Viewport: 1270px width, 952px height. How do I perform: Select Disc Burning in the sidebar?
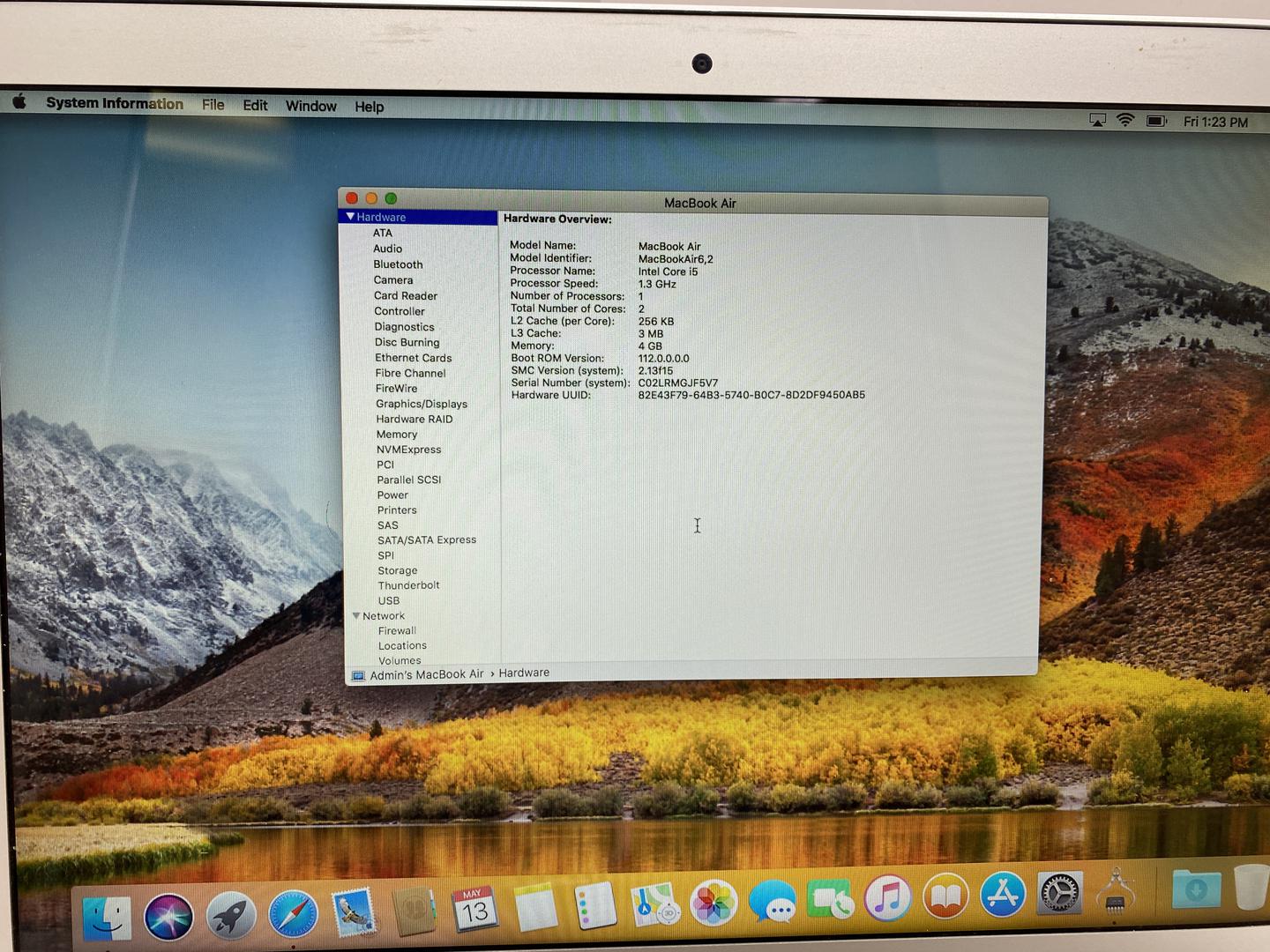coord(407,343)
